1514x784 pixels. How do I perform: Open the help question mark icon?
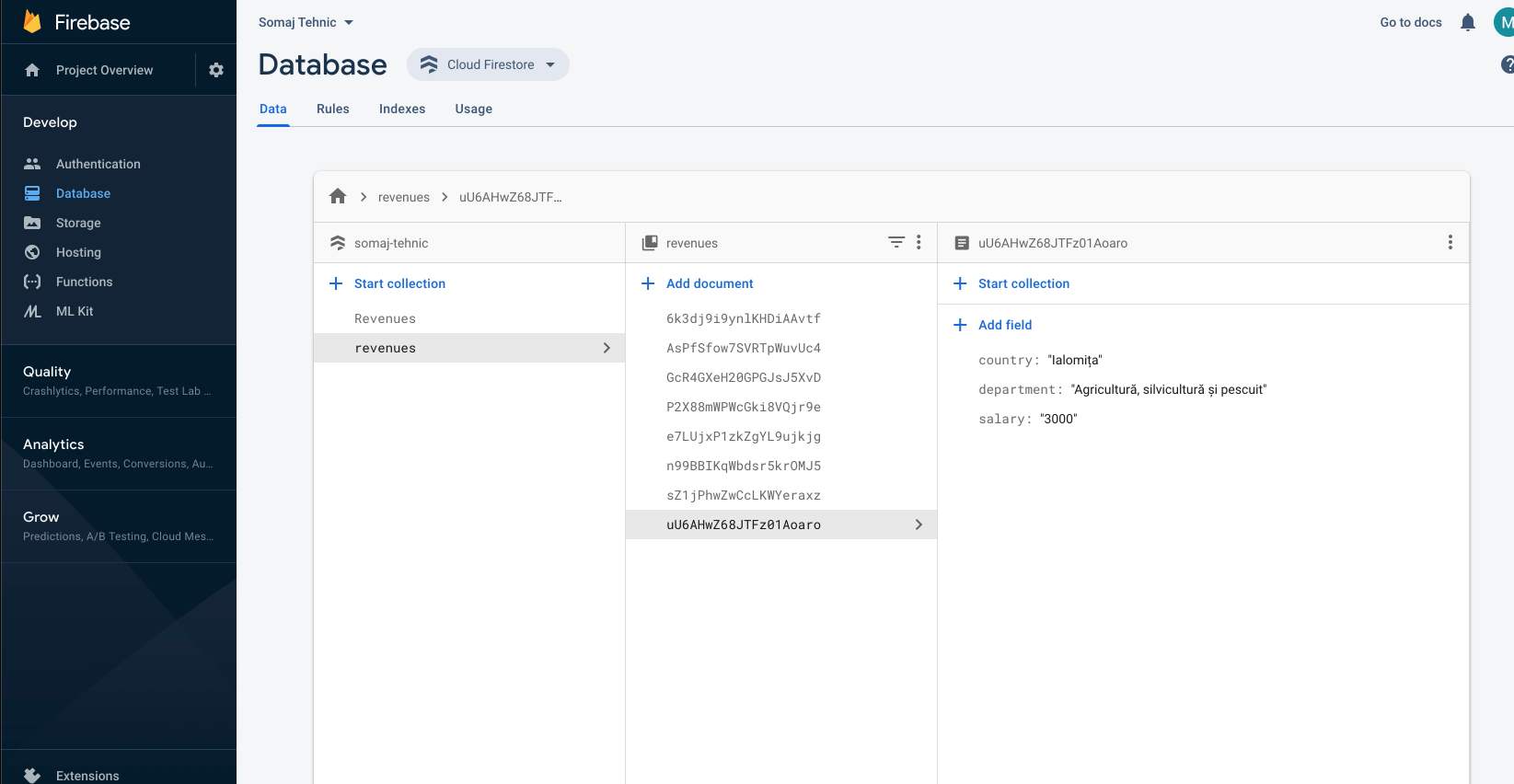[1508, 64]
